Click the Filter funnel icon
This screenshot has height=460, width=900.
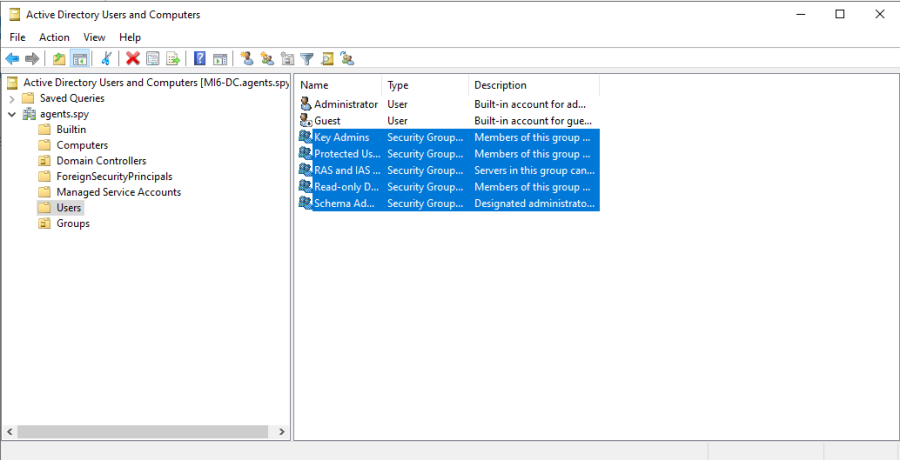[x=307, y=59]
